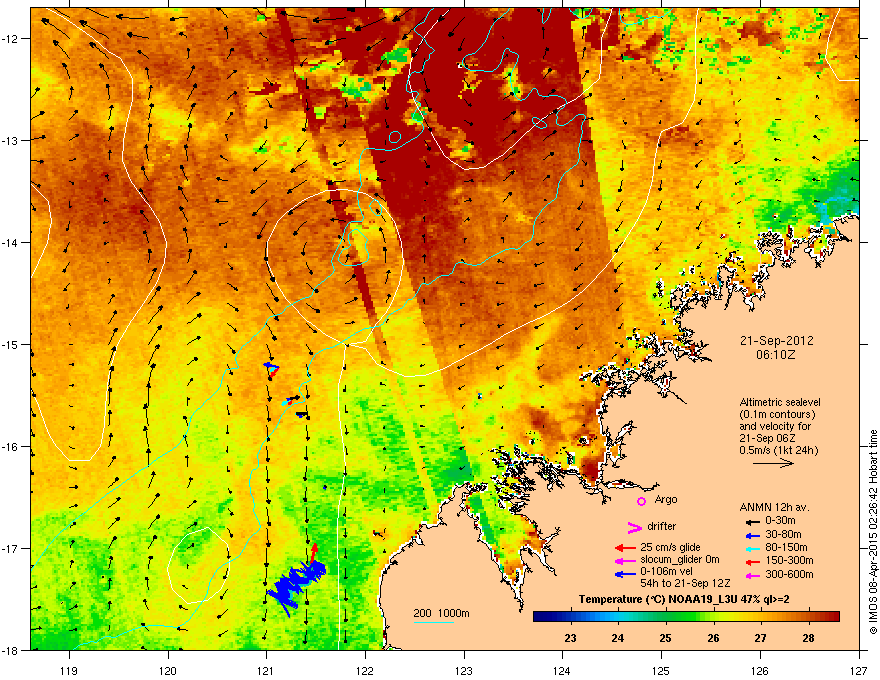
Task: Click the 54h to 21-Sep 12Z text
Action: pos(685,583)
